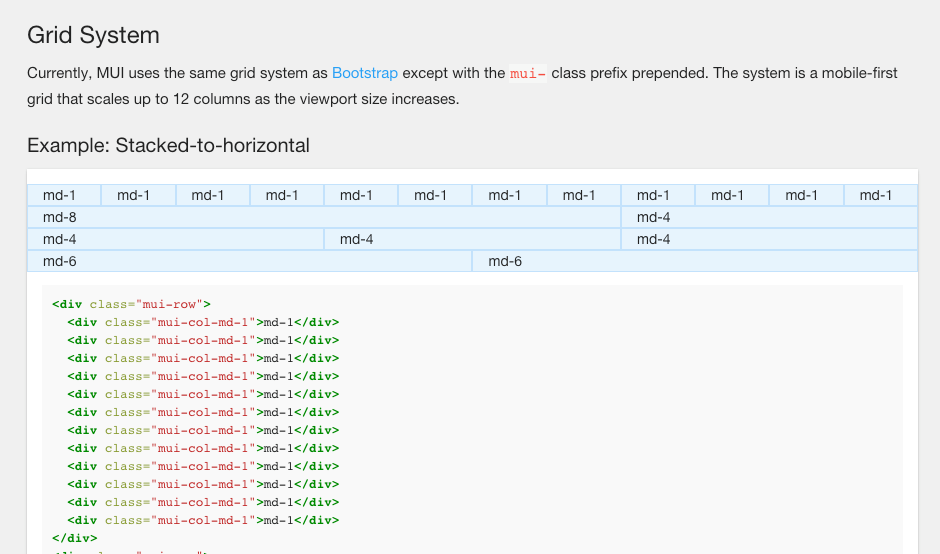This screenshot has height=554, width=940.
Task: Click the md-4 cell beside md-8
Action: (x=769, y=217)
